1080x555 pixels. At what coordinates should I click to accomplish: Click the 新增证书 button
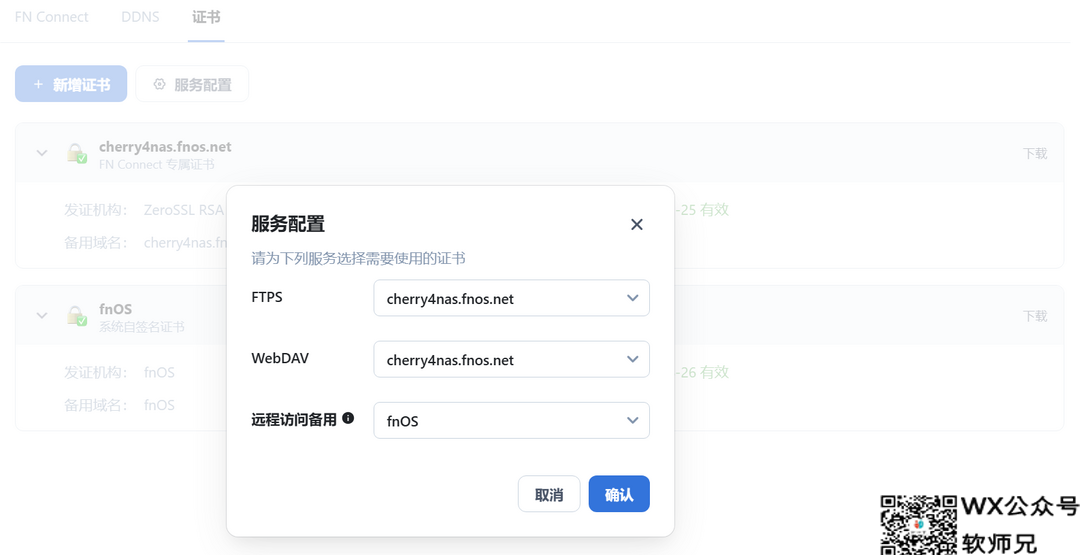[71, 84]
